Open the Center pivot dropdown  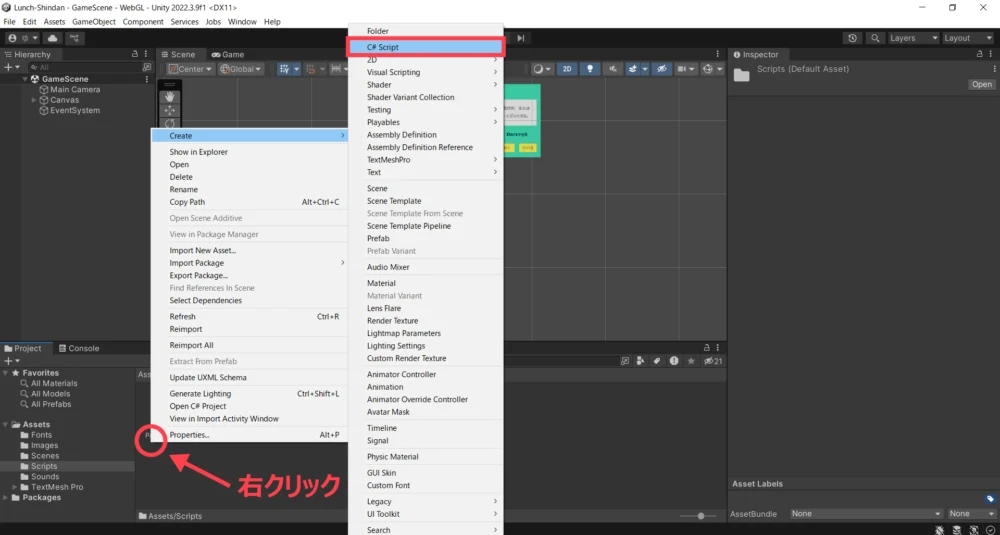click(x=190, y=69)
